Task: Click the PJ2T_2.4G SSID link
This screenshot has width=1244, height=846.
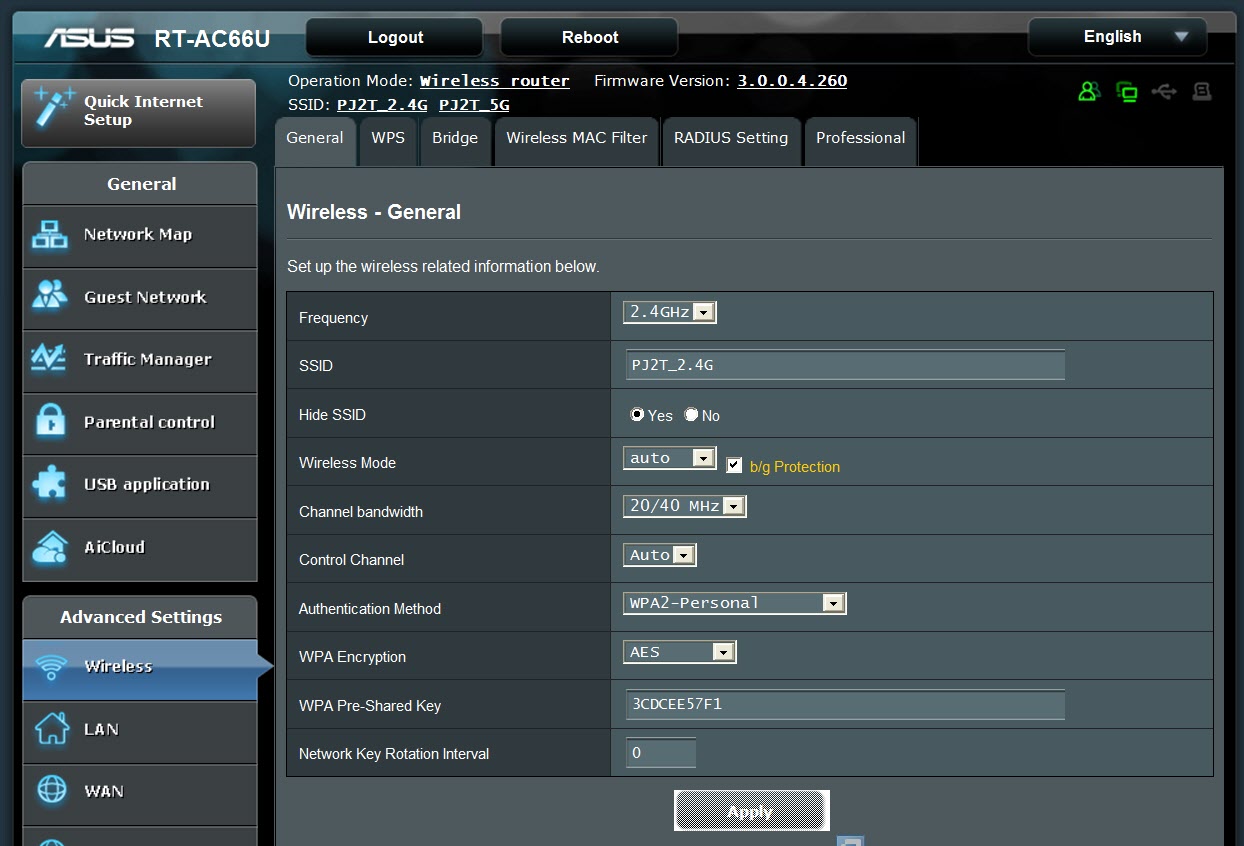Action: 382,104
